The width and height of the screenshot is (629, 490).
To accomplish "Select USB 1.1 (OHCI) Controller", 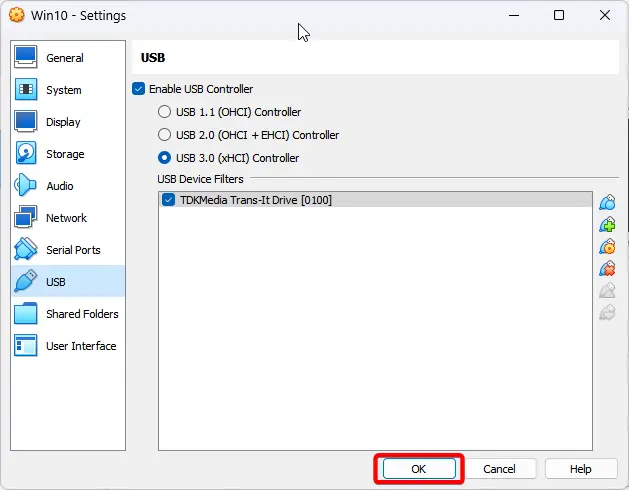I will pyautogui.click(x=164, y=112).
